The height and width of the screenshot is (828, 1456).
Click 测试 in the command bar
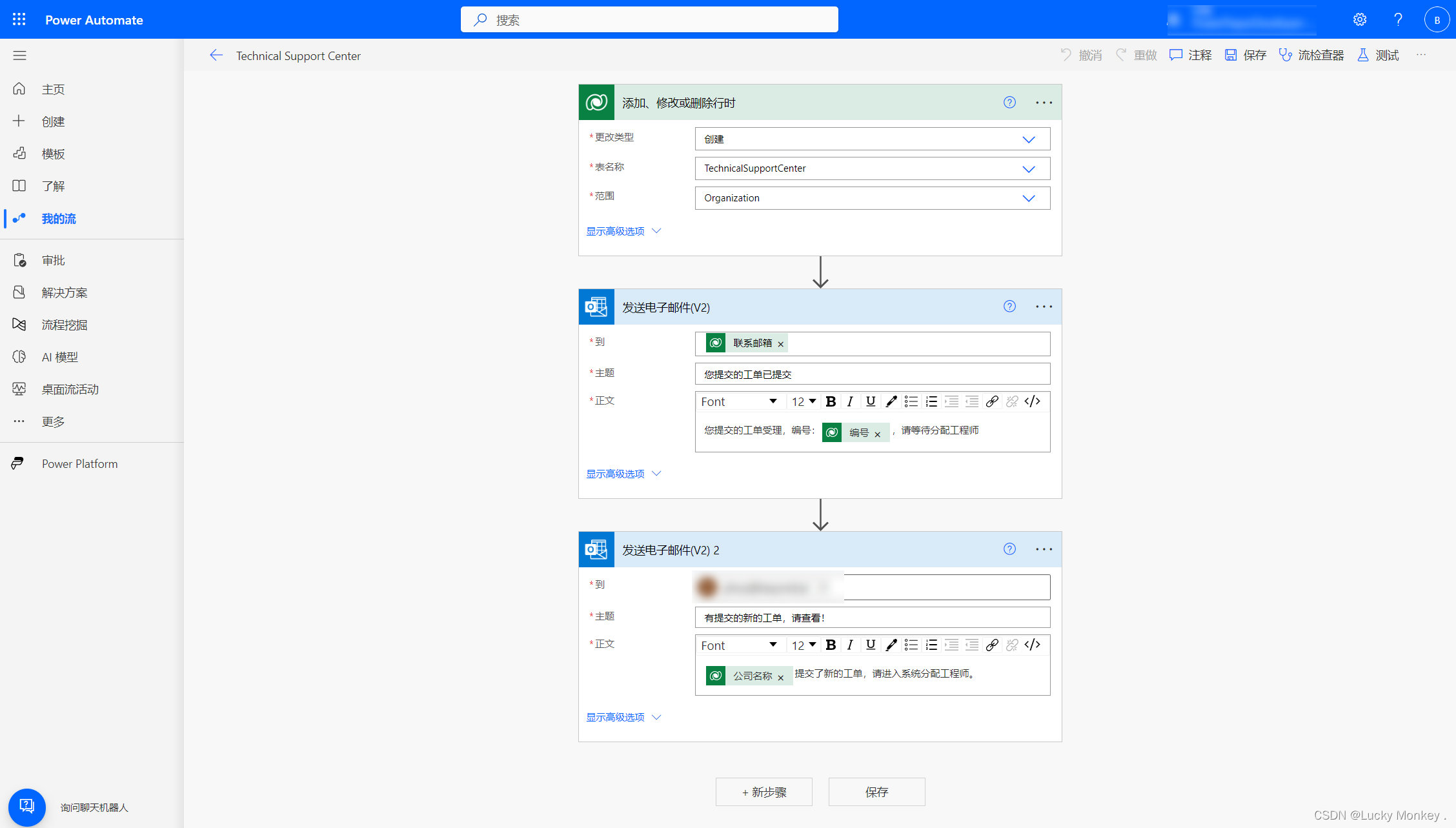point(1377,56)
